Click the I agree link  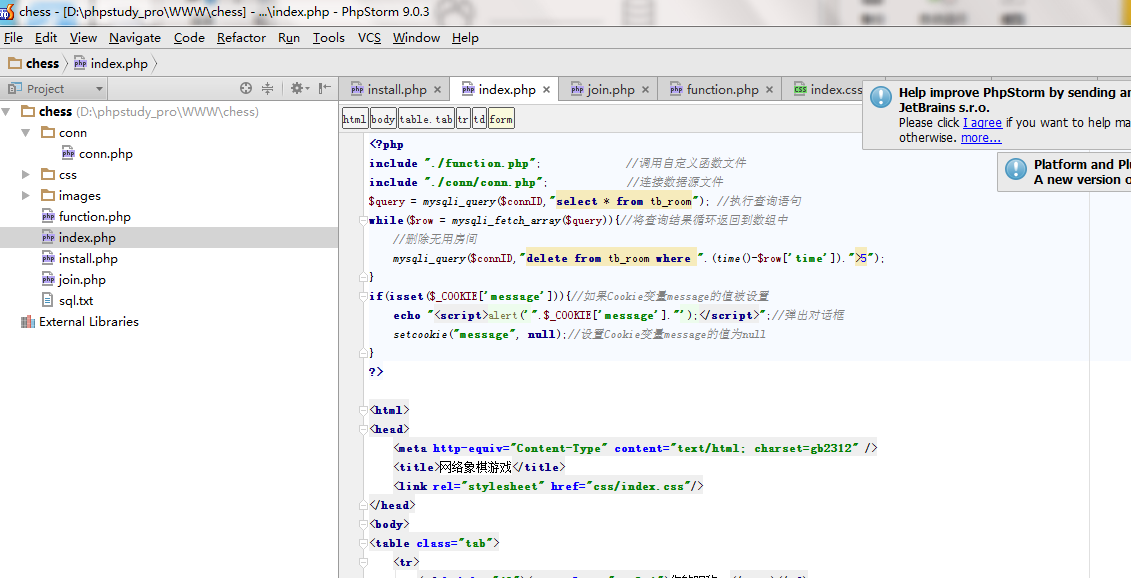point(982,123)
